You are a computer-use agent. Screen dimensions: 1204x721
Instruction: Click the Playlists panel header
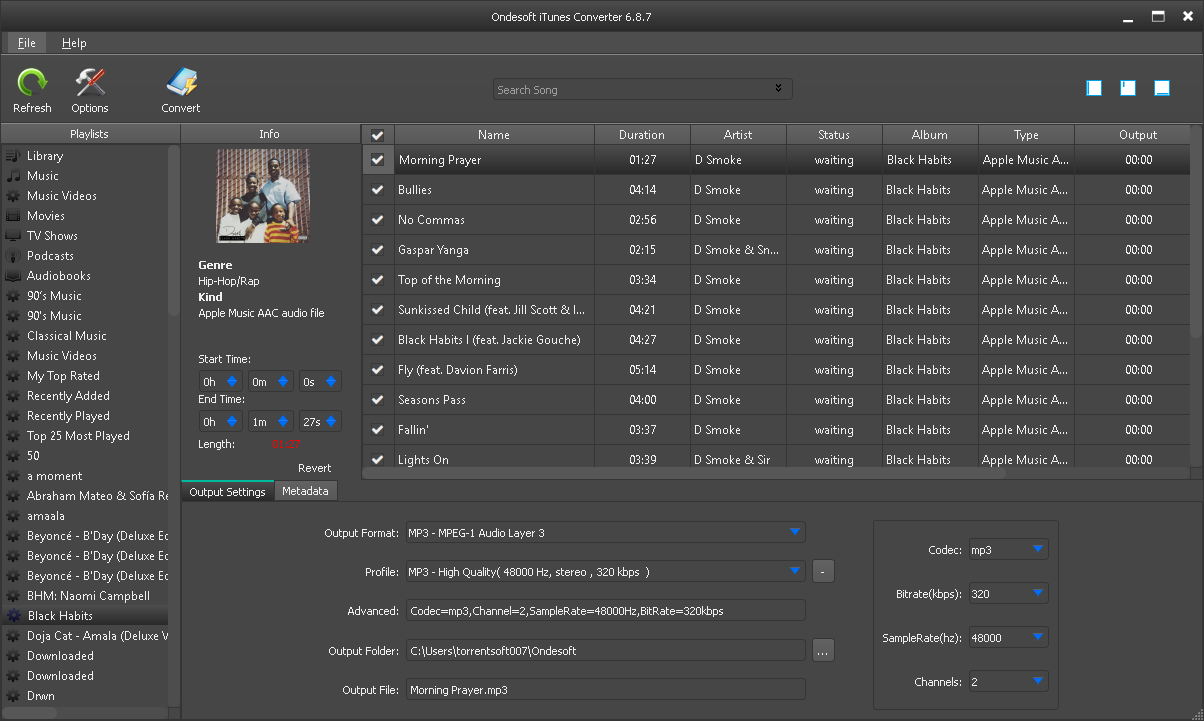pos(90,134)
